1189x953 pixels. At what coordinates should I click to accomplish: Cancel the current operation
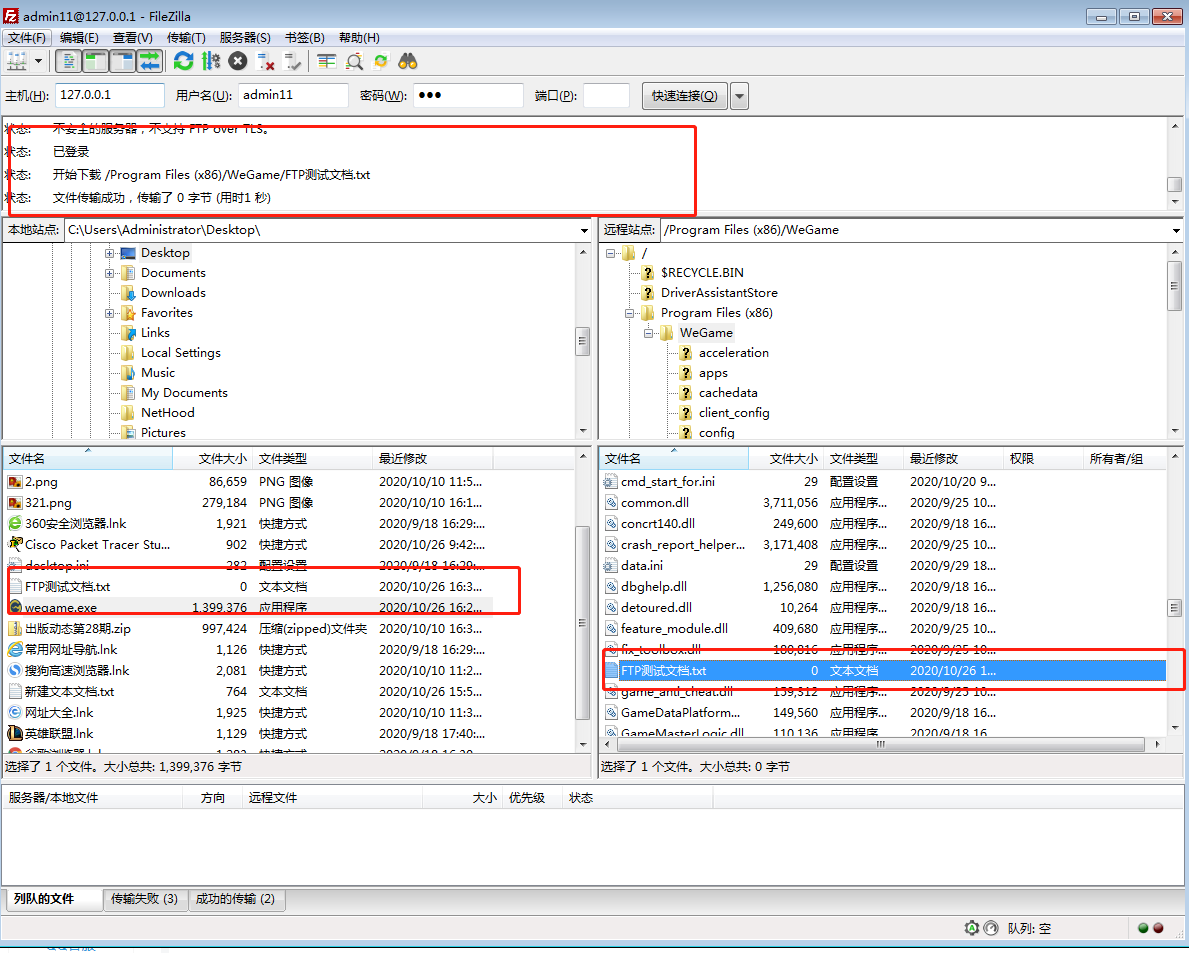tap(237, 61)
